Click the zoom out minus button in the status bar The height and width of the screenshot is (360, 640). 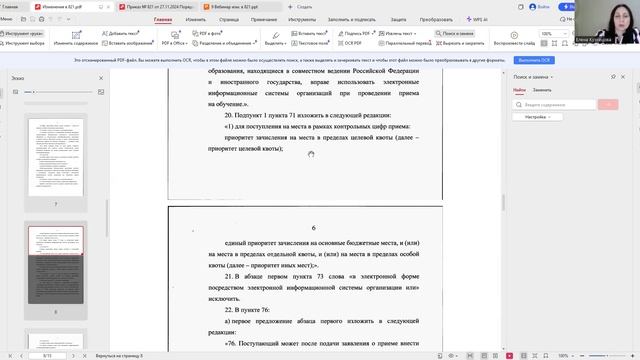582,356
